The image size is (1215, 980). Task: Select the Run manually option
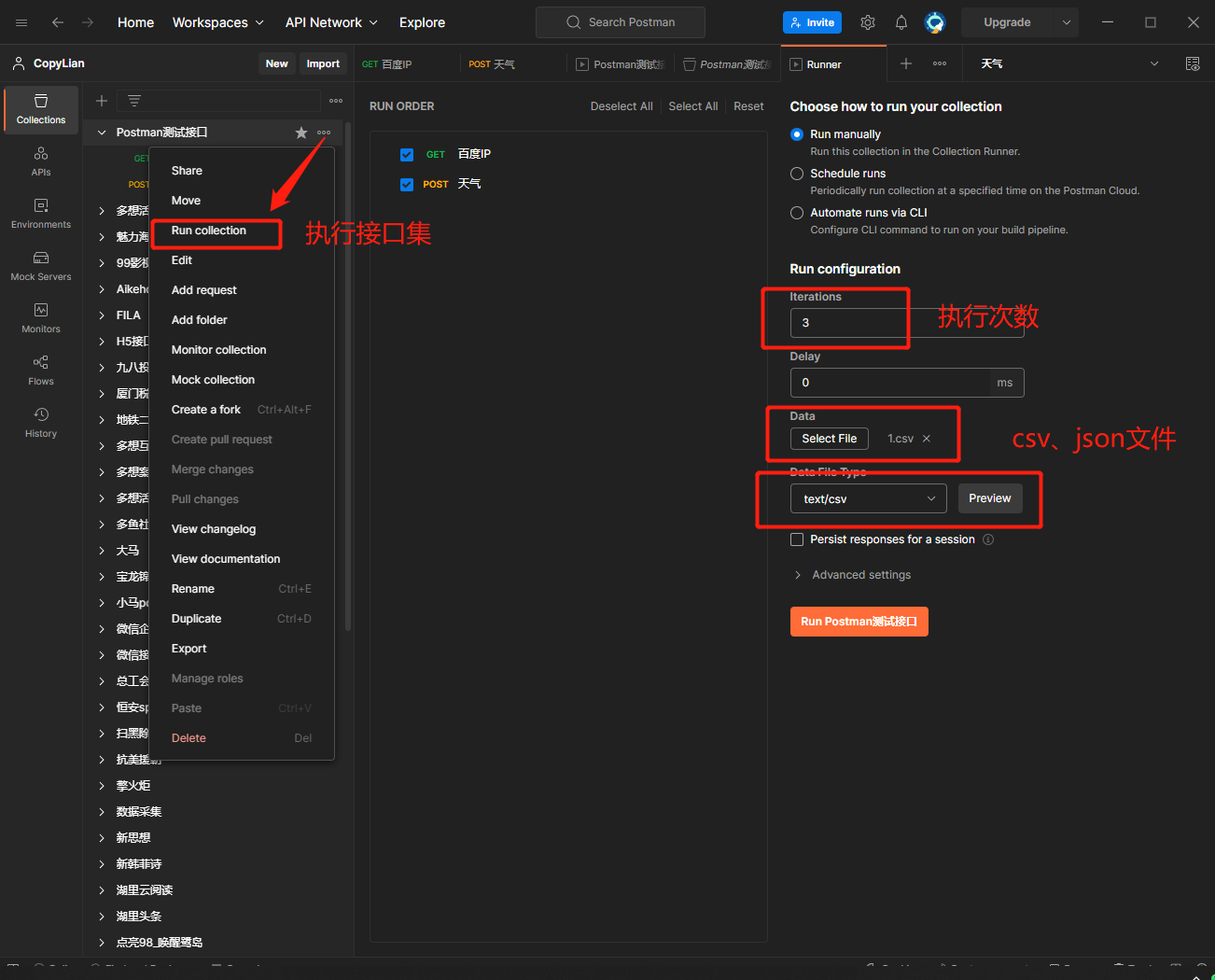point(797,134)
